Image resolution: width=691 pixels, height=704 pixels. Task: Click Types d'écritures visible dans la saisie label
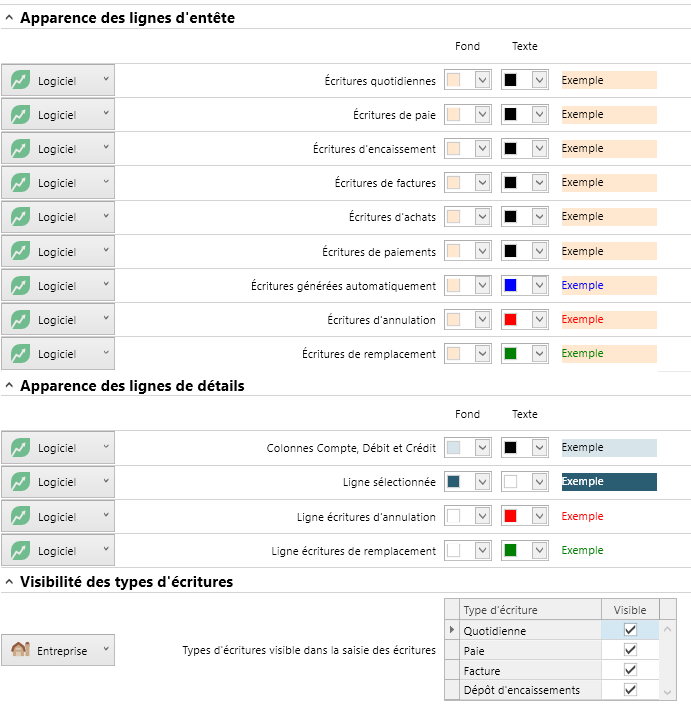coord(309,650)
